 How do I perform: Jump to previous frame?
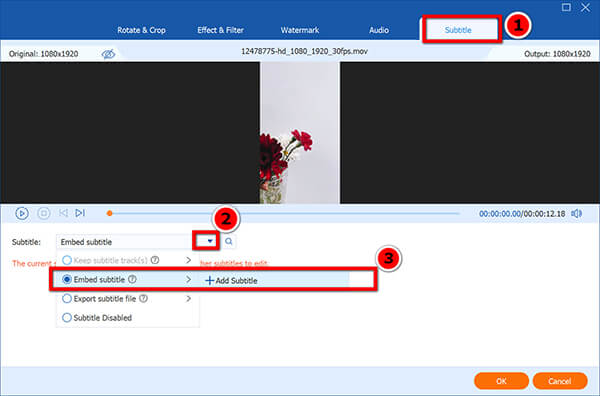63,213
